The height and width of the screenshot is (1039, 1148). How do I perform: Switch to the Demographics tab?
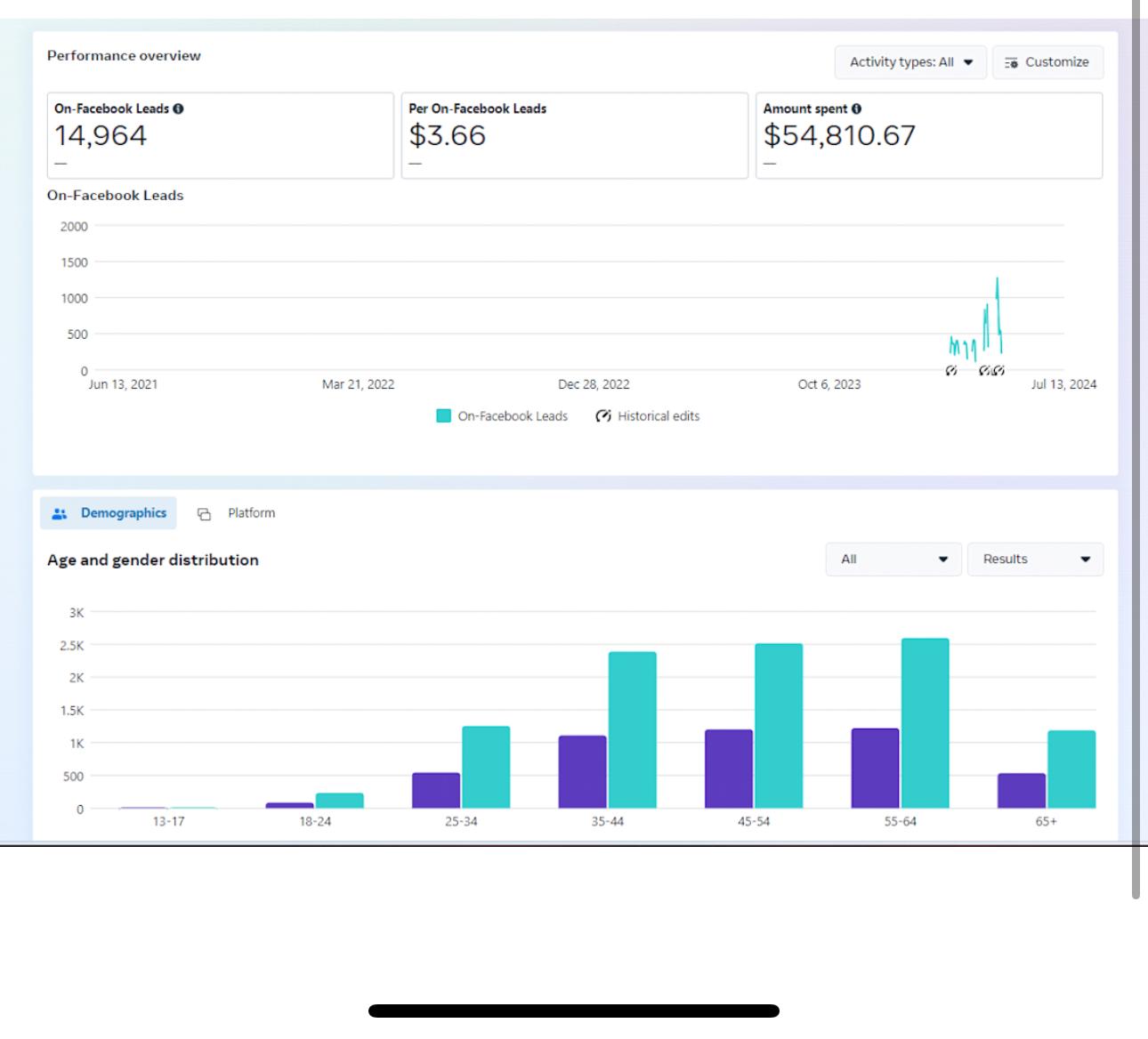click(109, 513)
